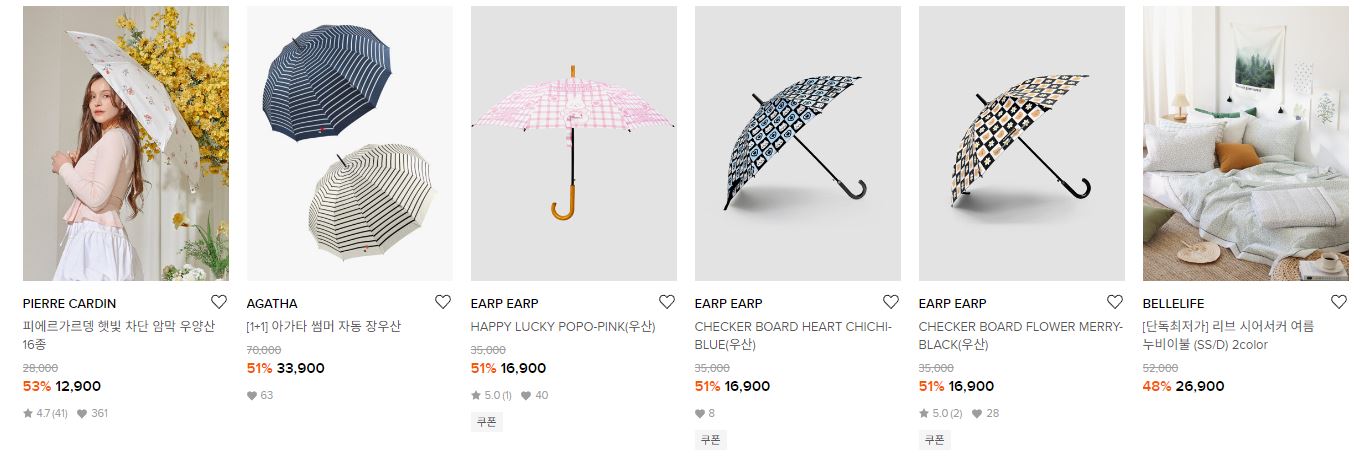View the black flower checker umbrella image
Image resolution: width=1354 pixels, height=463 pixels.
click(x=1022, y=144)
